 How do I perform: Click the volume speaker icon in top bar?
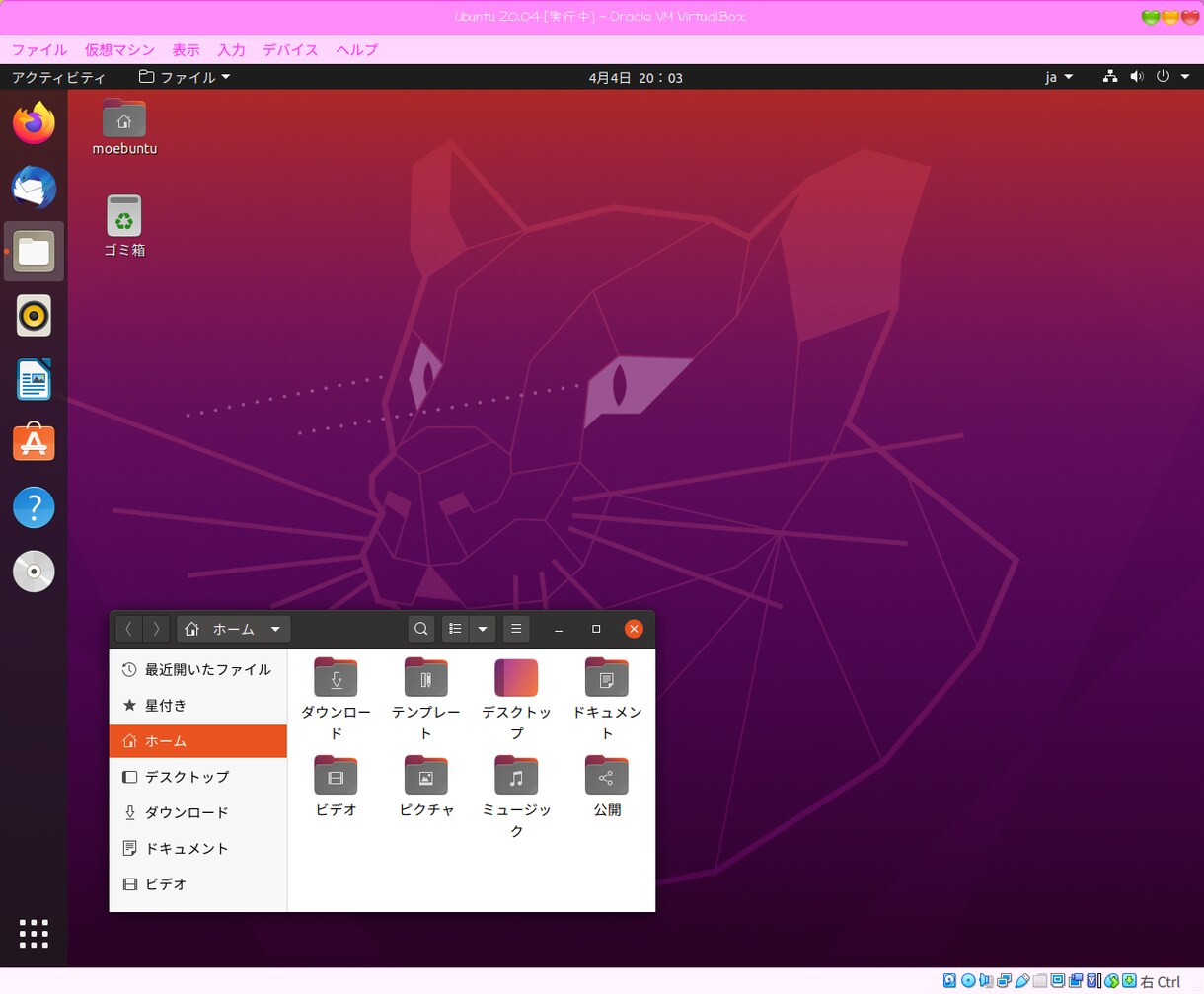(x=1137, y=76)
